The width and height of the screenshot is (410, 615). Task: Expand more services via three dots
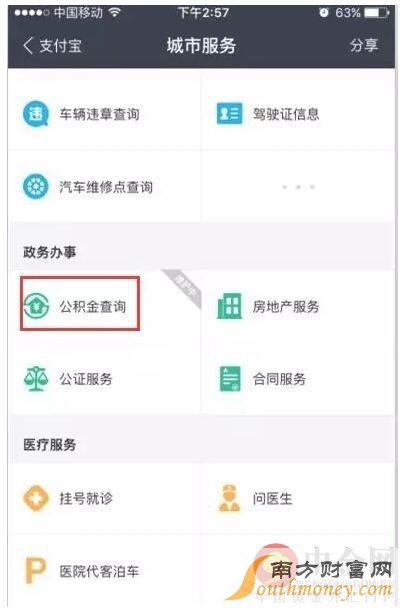point(299,187)
